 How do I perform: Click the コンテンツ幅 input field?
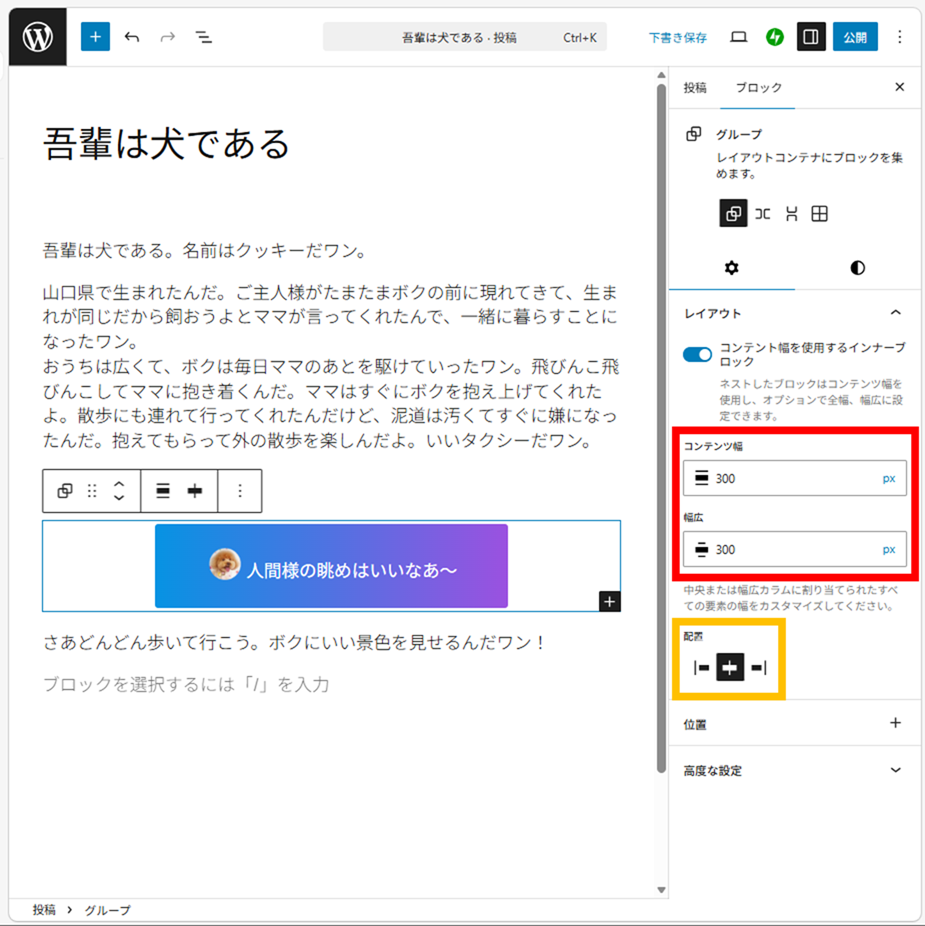point(790,478)
